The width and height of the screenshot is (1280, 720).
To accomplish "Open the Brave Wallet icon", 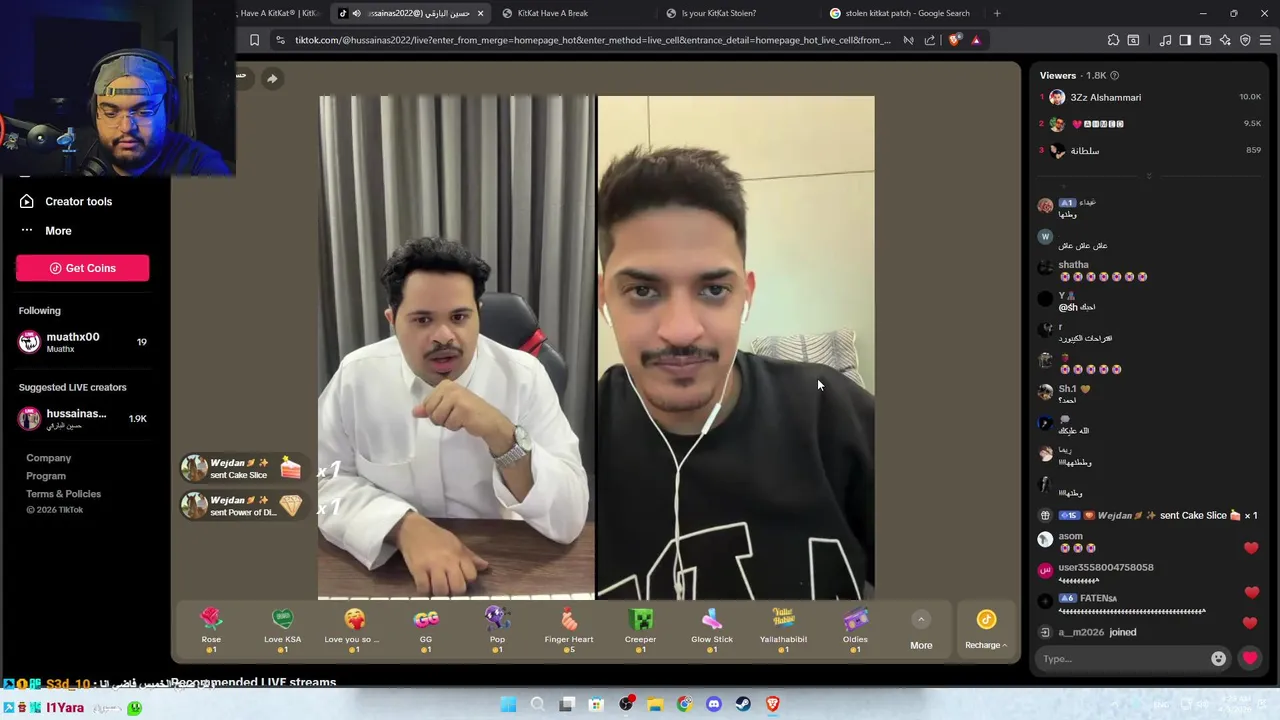I will coord(1205,40).
